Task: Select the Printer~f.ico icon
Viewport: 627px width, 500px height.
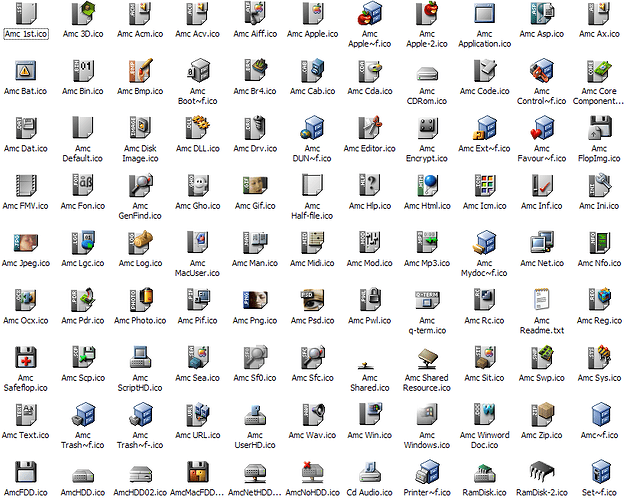Action: point(427,472)
